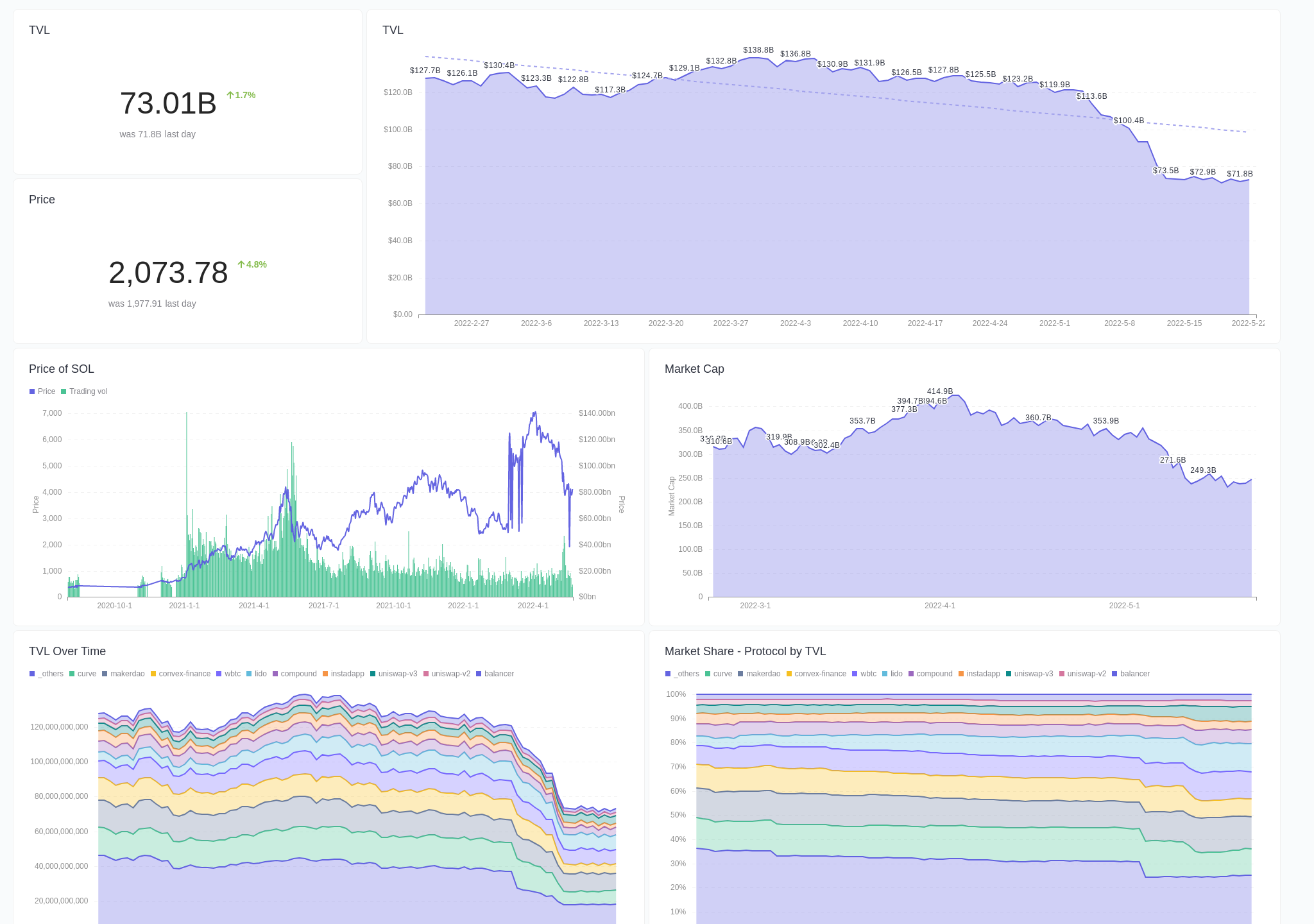Toggle instadapp legend in TVL Over Time
Image resolution: width=1314 pixels, height=924 pixels.
coord(343,674)
